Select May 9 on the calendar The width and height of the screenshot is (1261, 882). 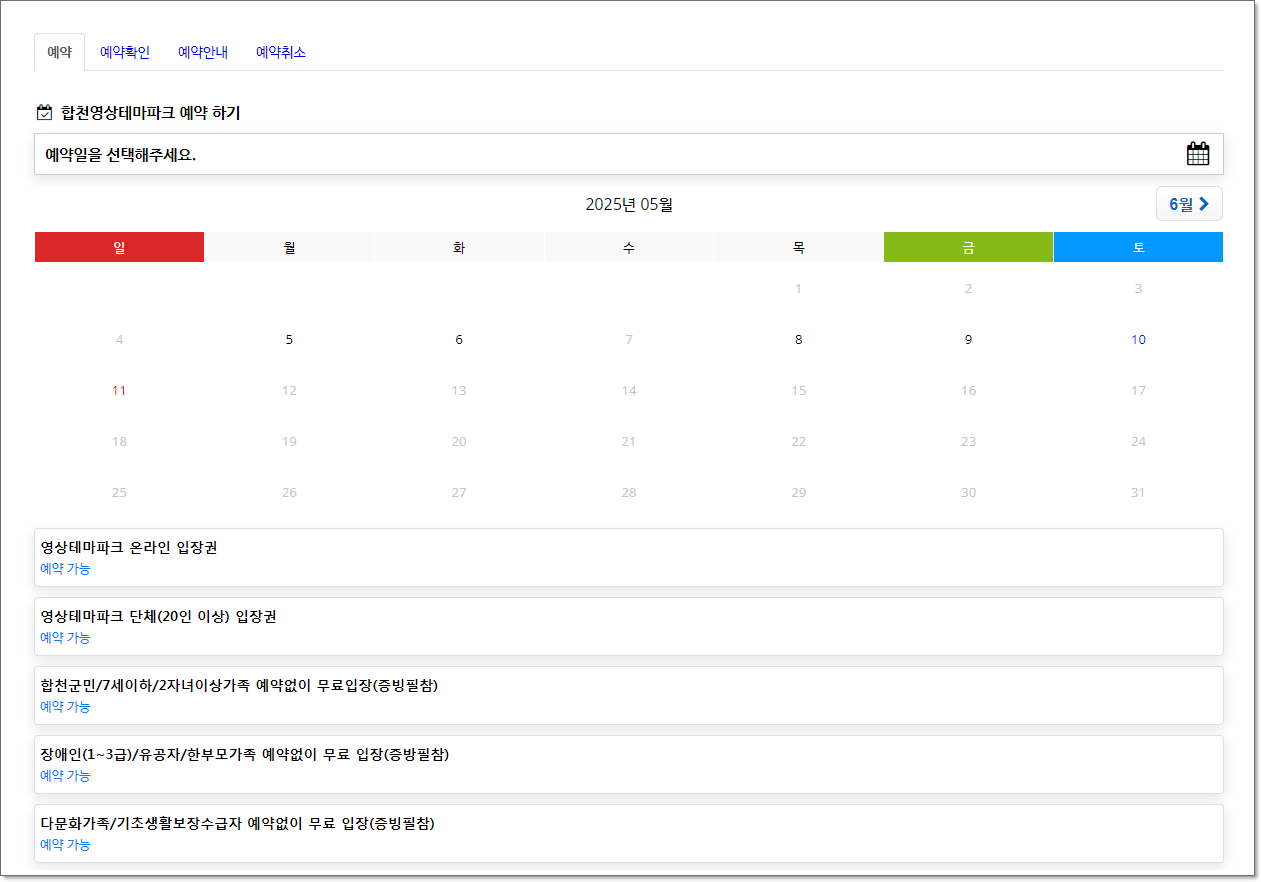(968, 340)
